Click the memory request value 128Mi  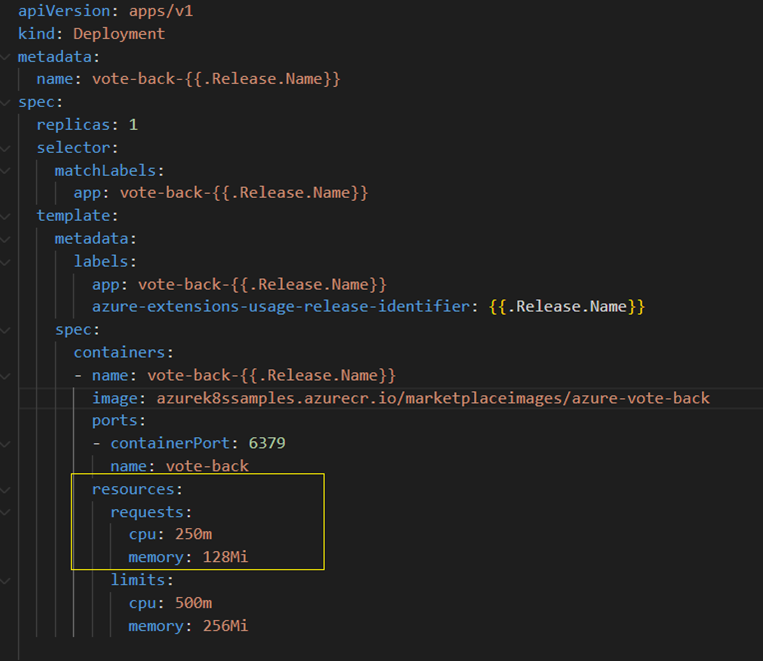[x=225, y=557]
